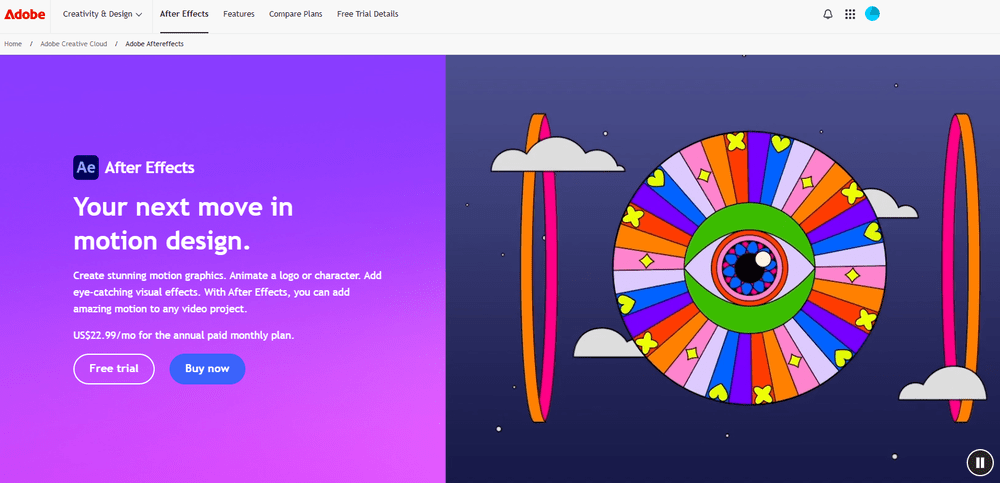The image size is (1000, 483).
Task: Click the headline 'Your next move in motion design.'
Action: [x=183, y=224]
